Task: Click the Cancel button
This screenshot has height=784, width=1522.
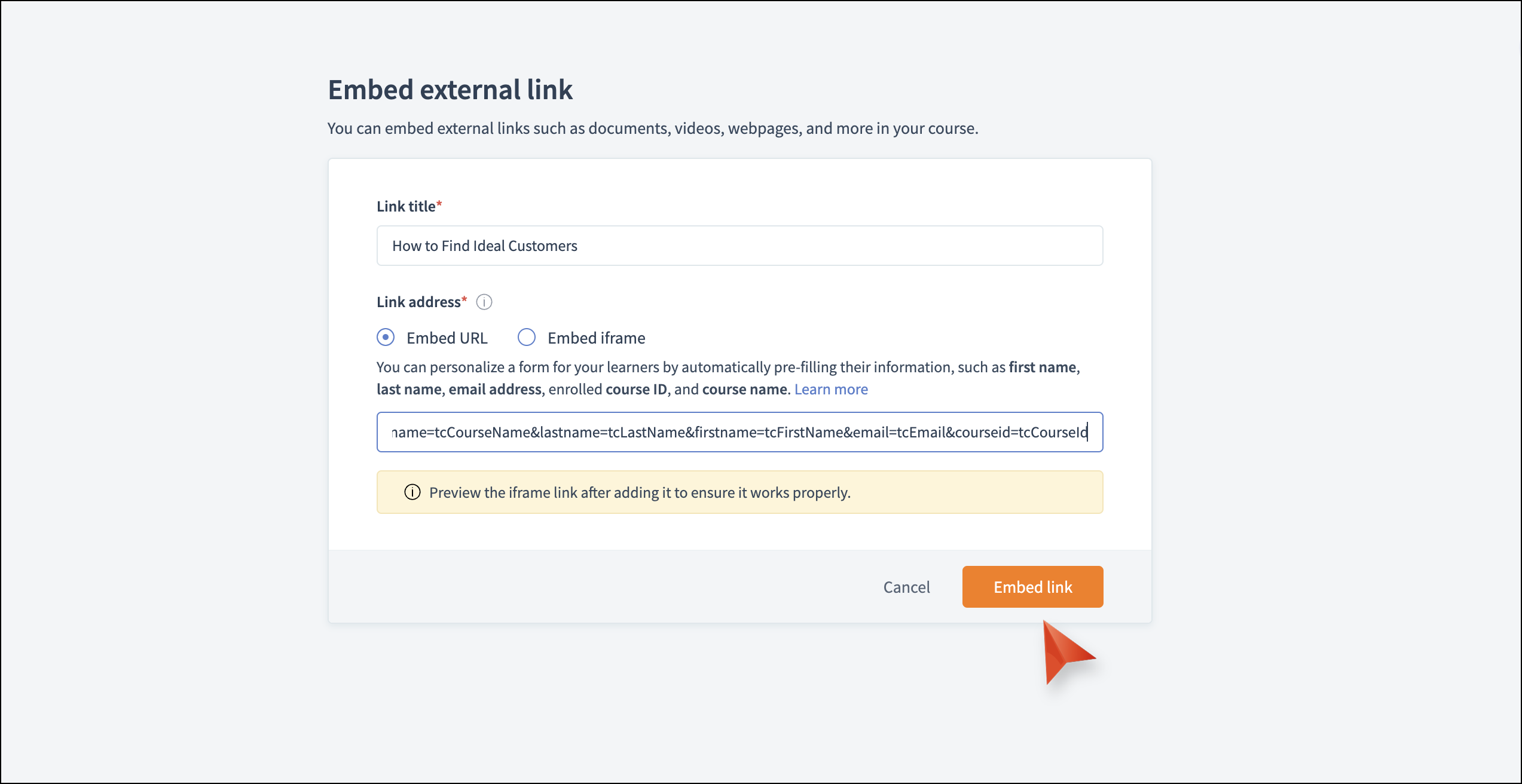Action: tap(906, 587)
